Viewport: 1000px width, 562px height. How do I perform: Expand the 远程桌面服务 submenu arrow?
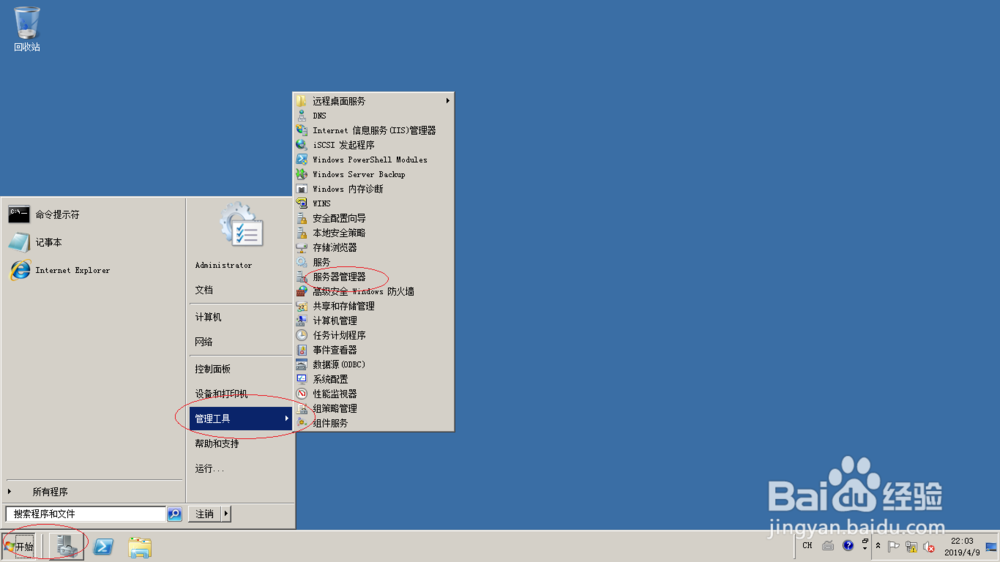(448, 101)
